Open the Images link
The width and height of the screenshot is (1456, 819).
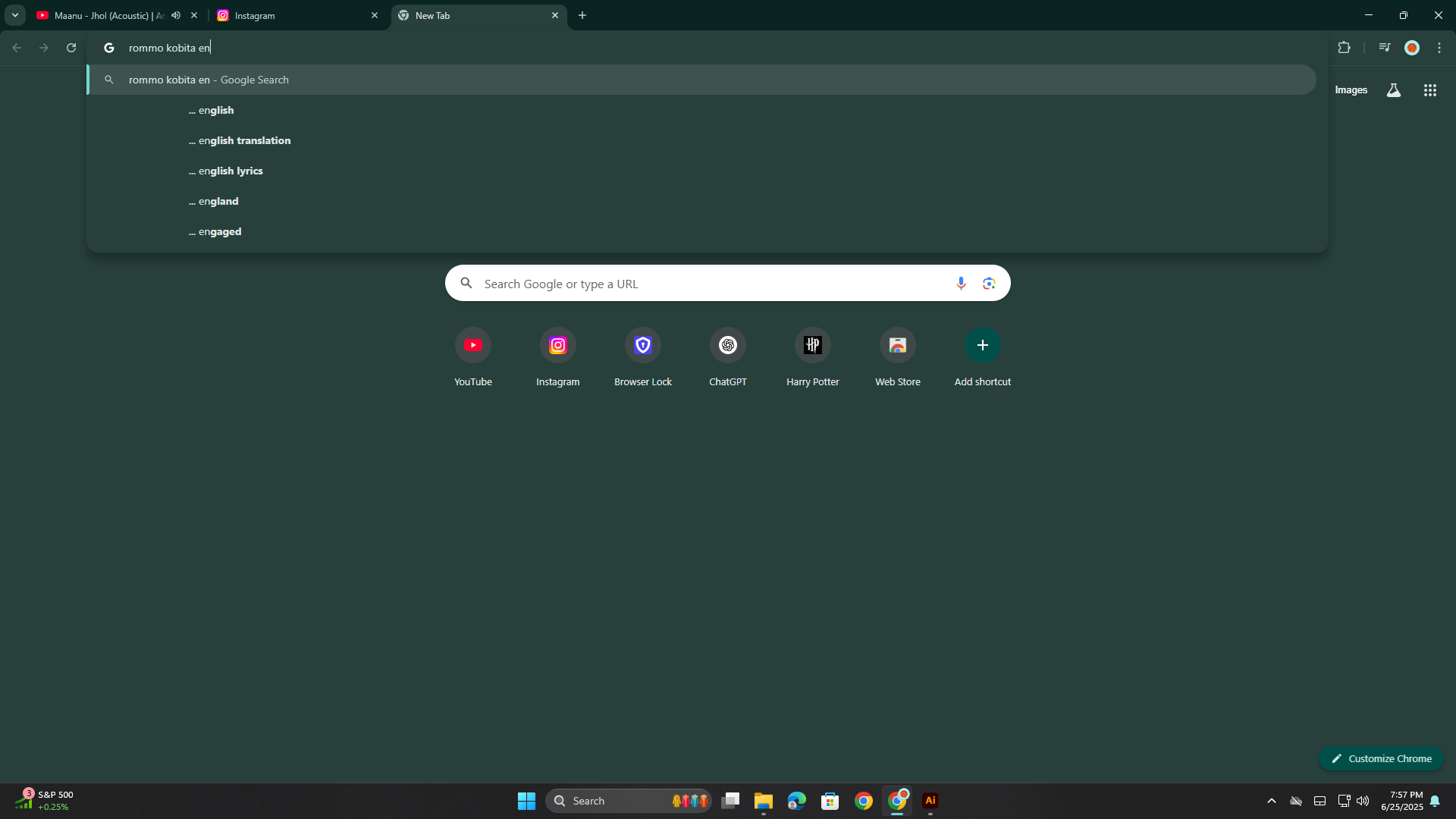coord(1351,90)
